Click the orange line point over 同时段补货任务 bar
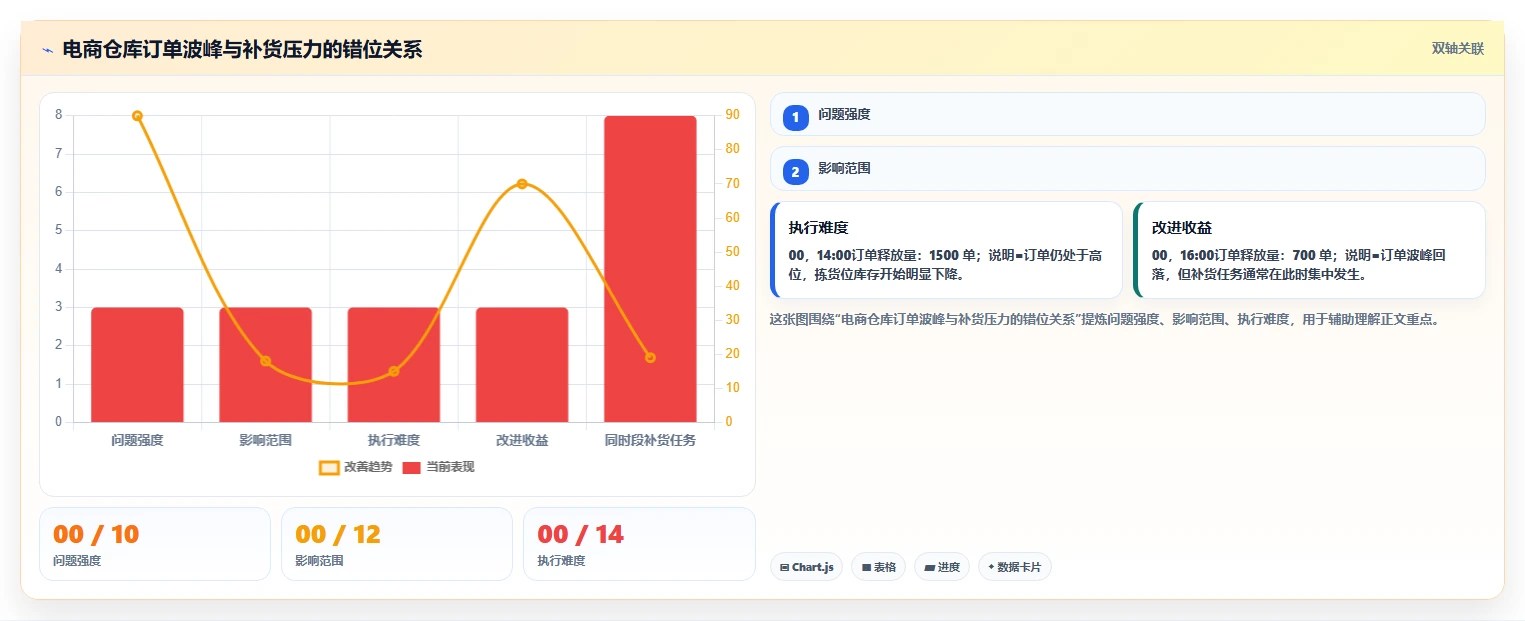Image resolution: width=1525 pixels, height=621 pixels. pos(650,357)
